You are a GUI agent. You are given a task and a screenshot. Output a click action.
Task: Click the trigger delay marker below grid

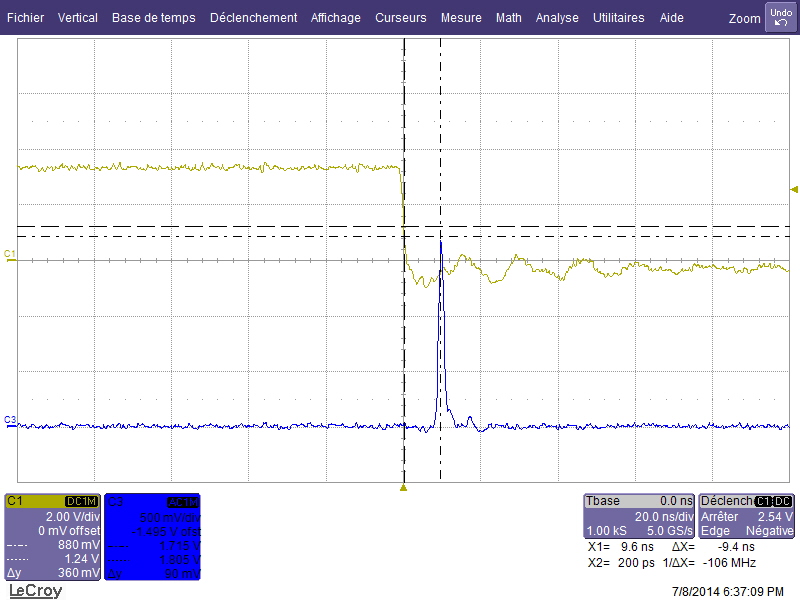tap(404, 488)
